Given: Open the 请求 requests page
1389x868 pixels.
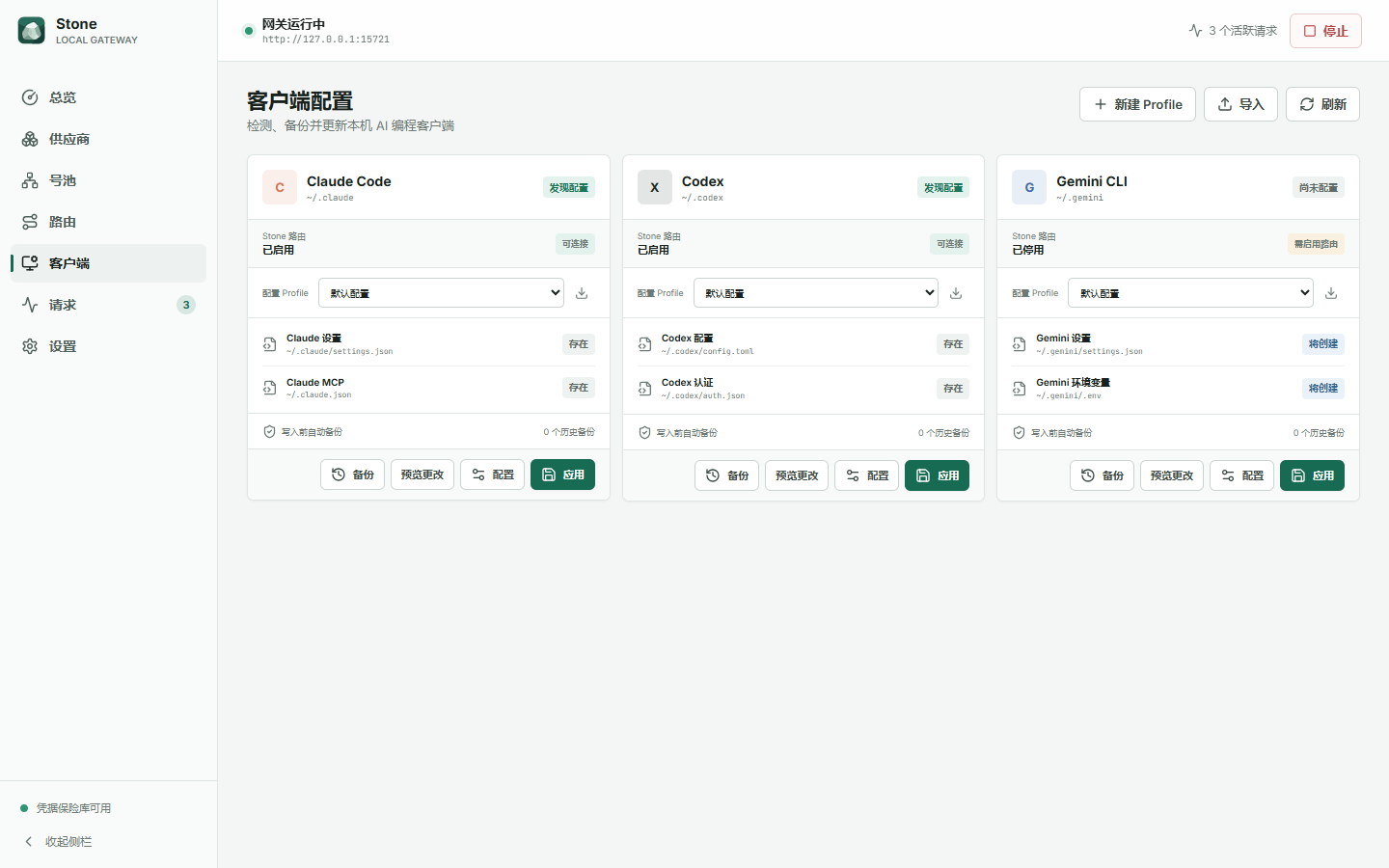Looking at the screenshot, I should pyautogui.click(x=108, y=305).
